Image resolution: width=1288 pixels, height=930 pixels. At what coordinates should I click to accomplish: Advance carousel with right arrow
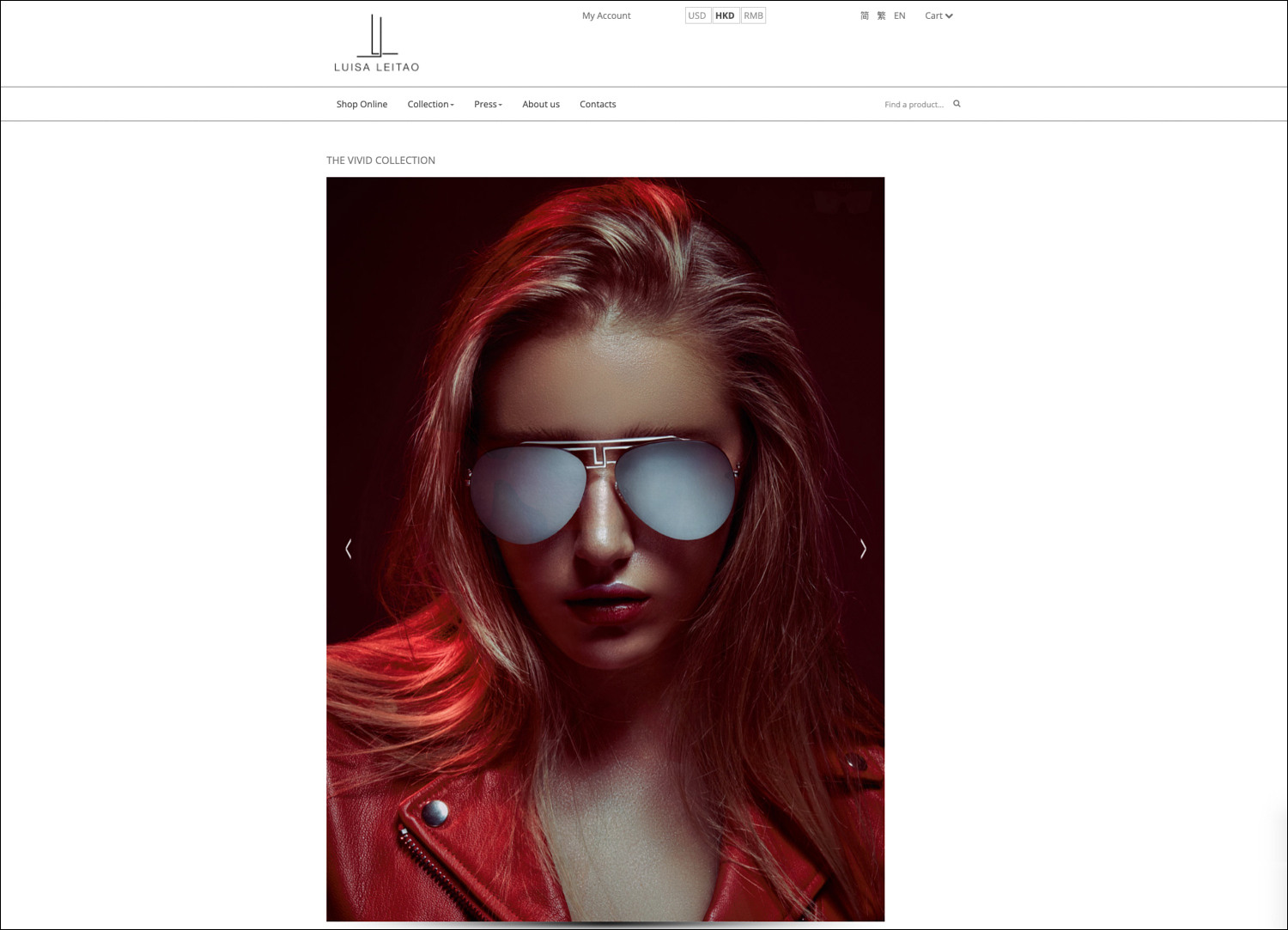[x=863, y=549]
